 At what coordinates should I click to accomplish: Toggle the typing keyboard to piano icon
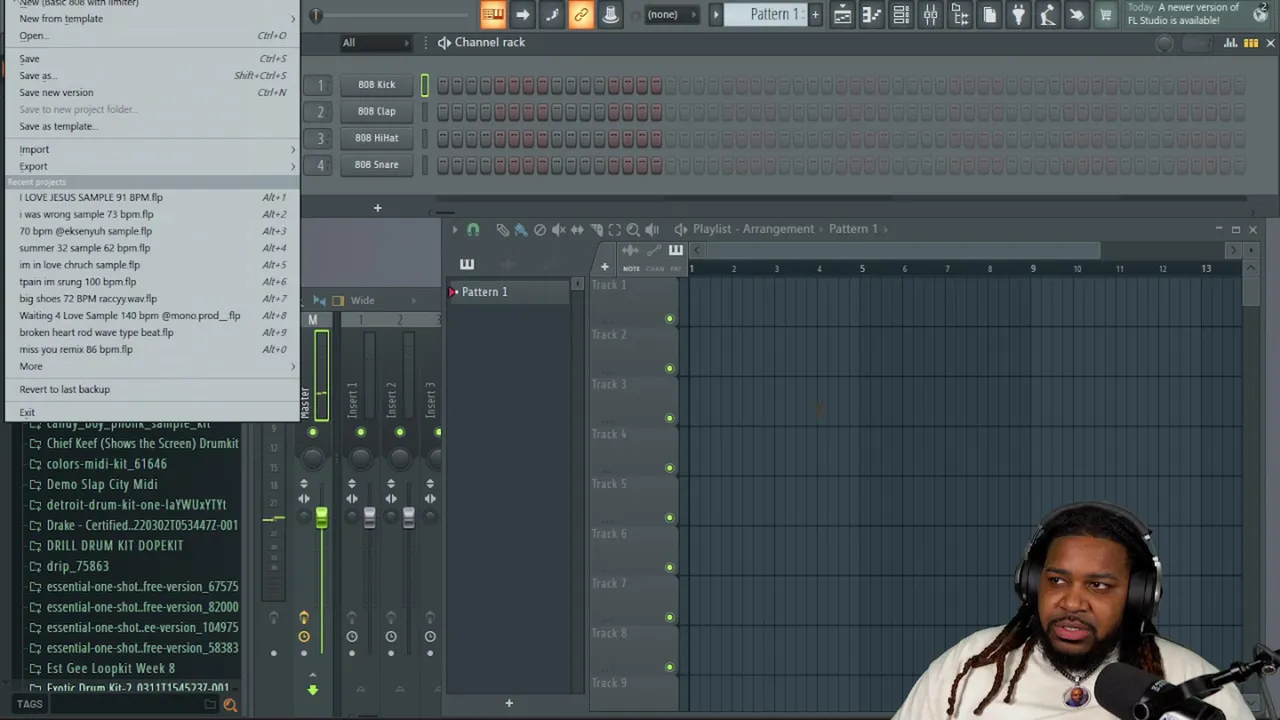click(492, 14)
